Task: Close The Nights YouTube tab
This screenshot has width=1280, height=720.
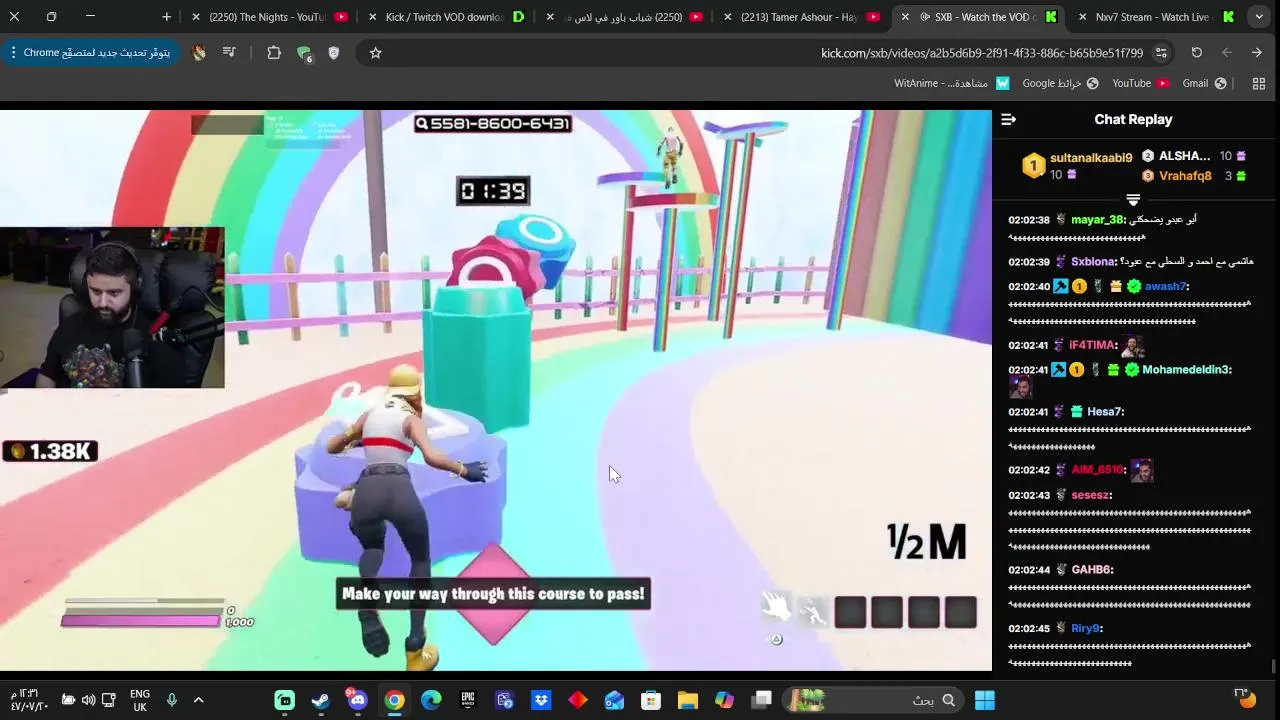Action: point(196,17)
